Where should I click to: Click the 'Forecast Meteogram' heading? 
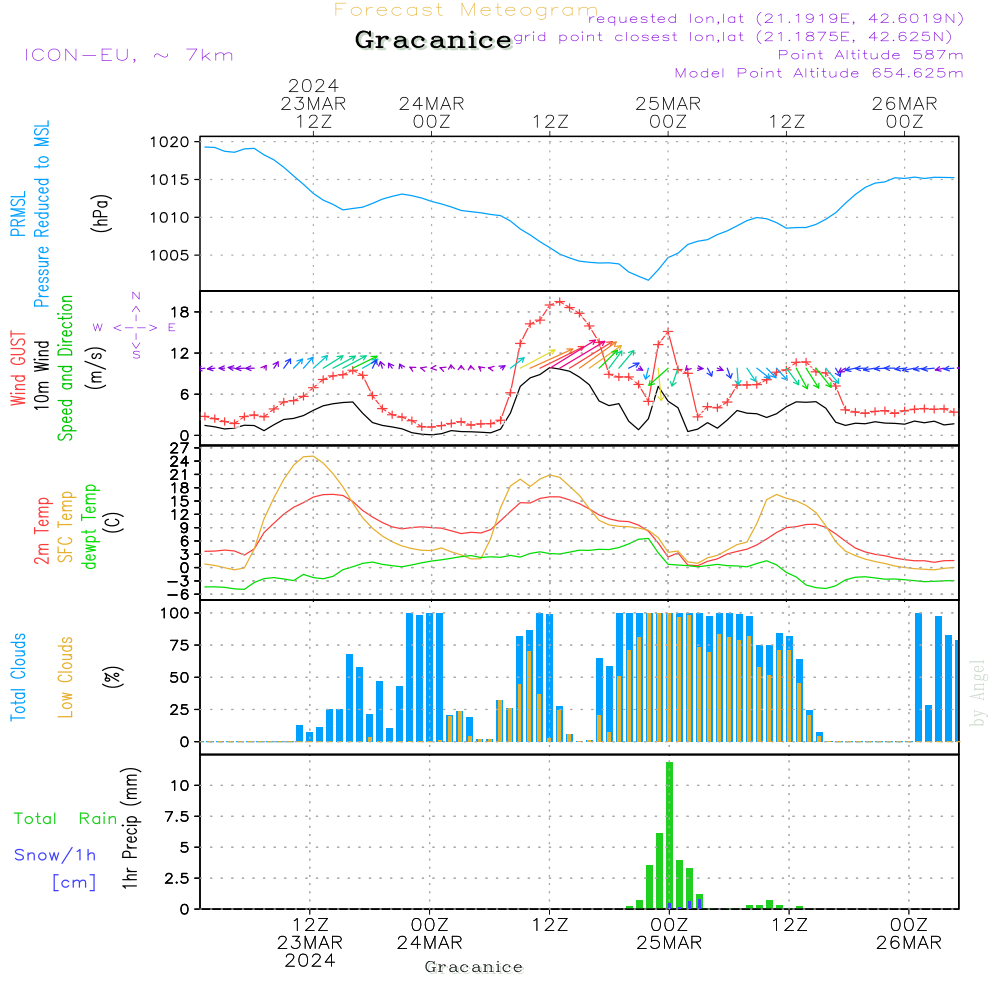pyautogui.click(x=466, y=10)
